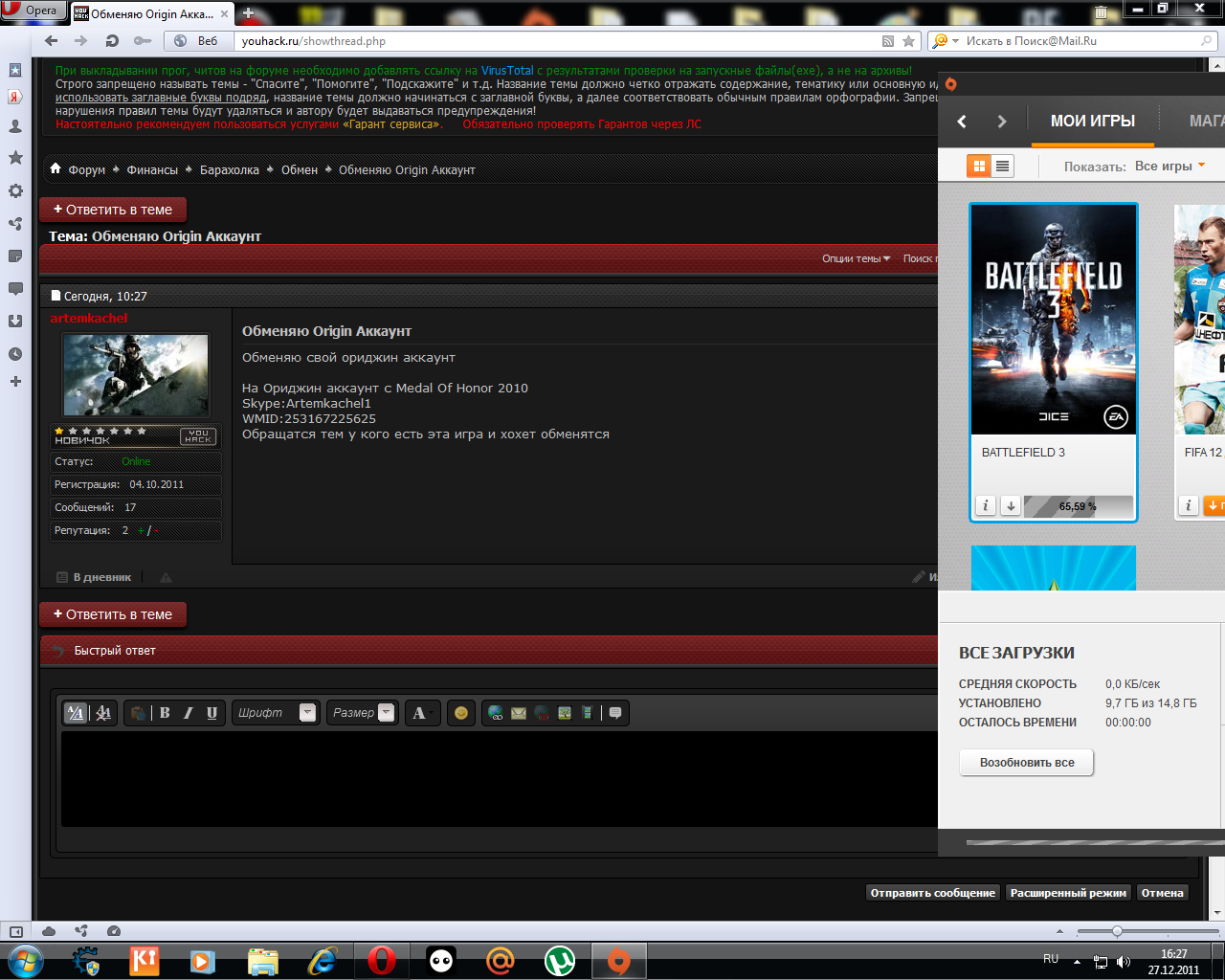This screenshot has height=980, width=1225.
Task: Click Расширенный режим button
Action: click(1068, 893)
